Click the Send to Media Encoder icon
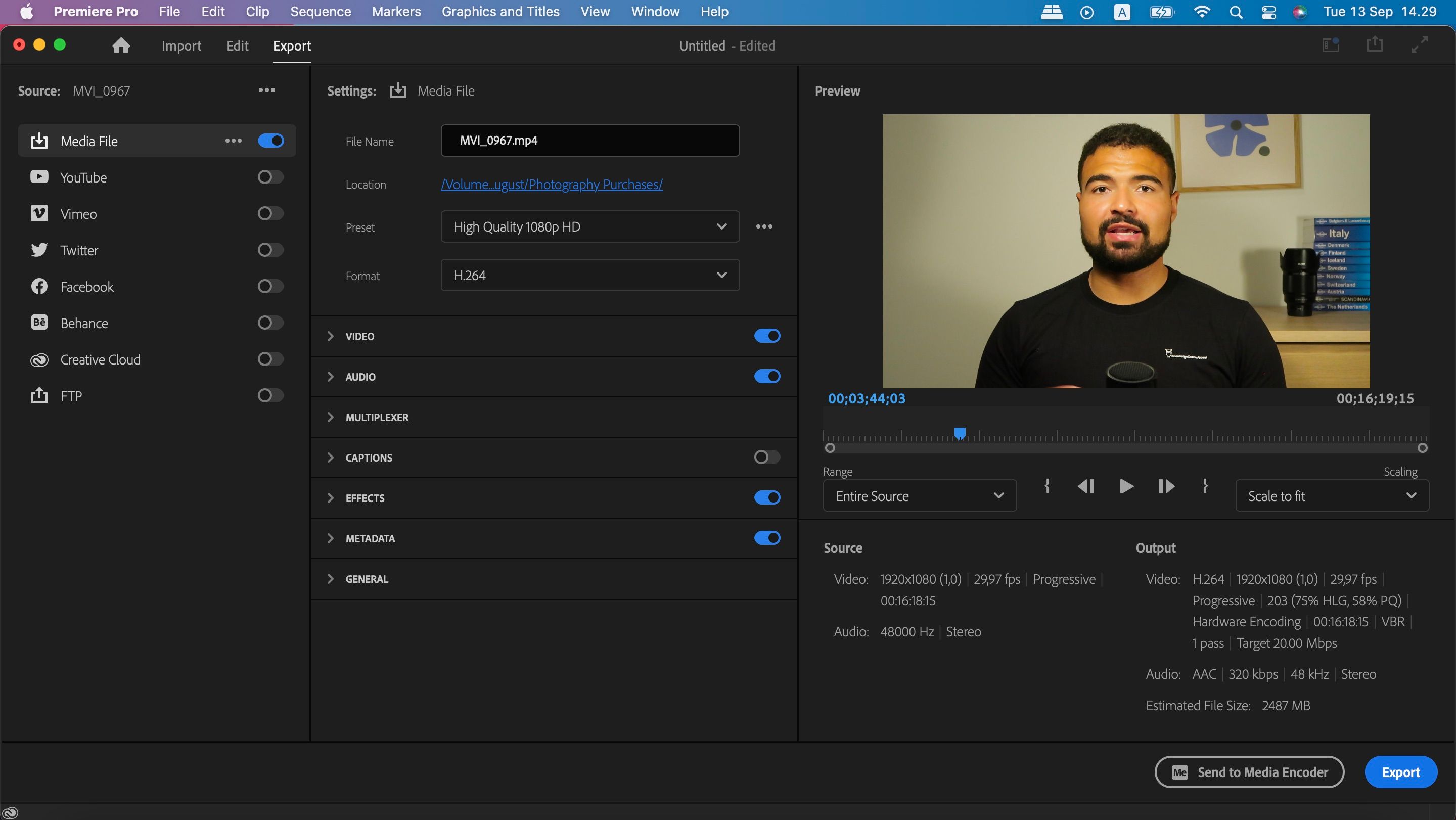The height and width of the screenshot is (820, 1456). [x=1180, y=771]
